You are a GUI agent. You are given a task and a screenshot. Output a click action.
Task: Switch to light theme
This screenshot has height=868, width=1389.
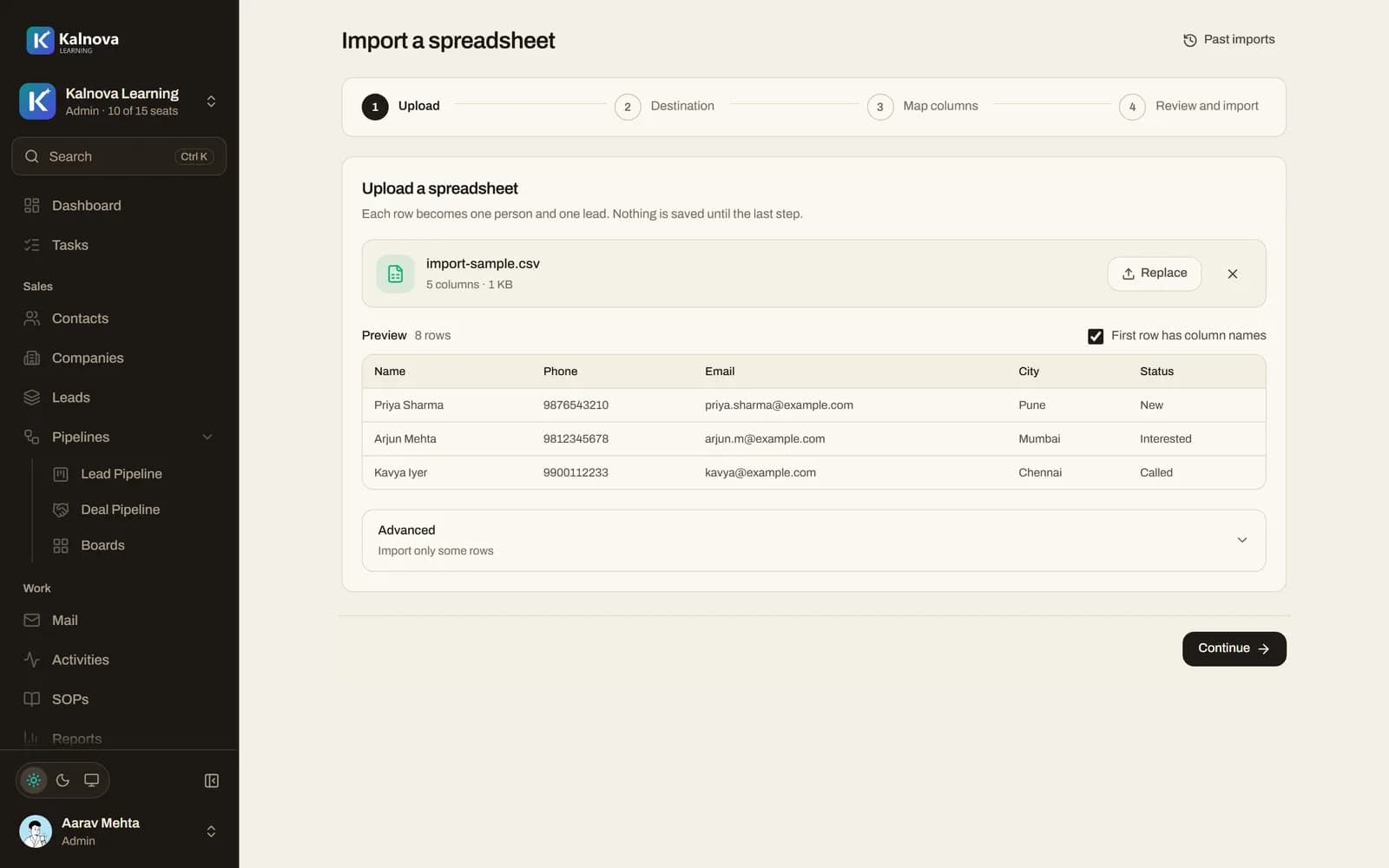[34, 780]
